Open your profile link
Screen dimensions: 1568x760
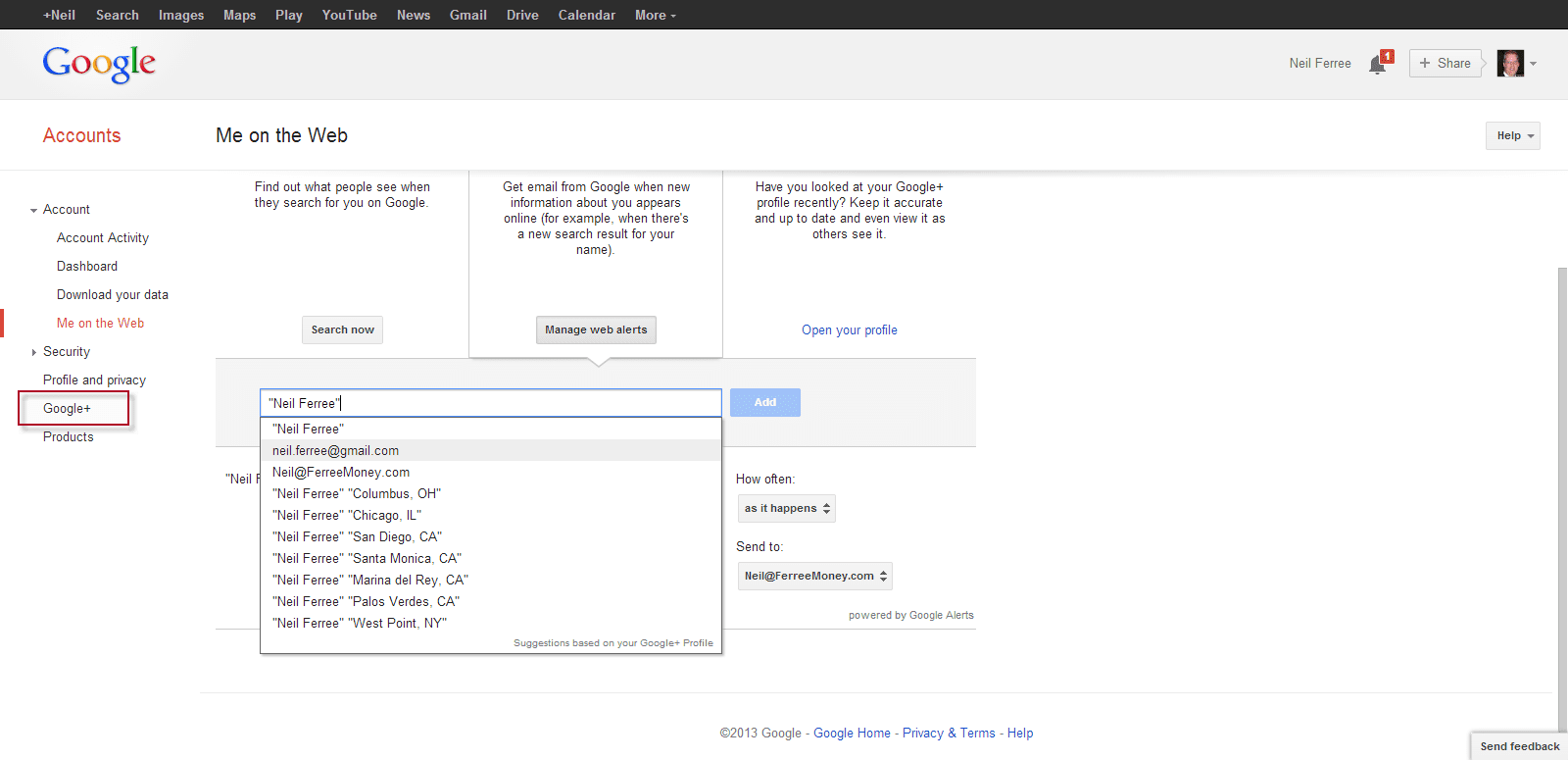point(850,329)
